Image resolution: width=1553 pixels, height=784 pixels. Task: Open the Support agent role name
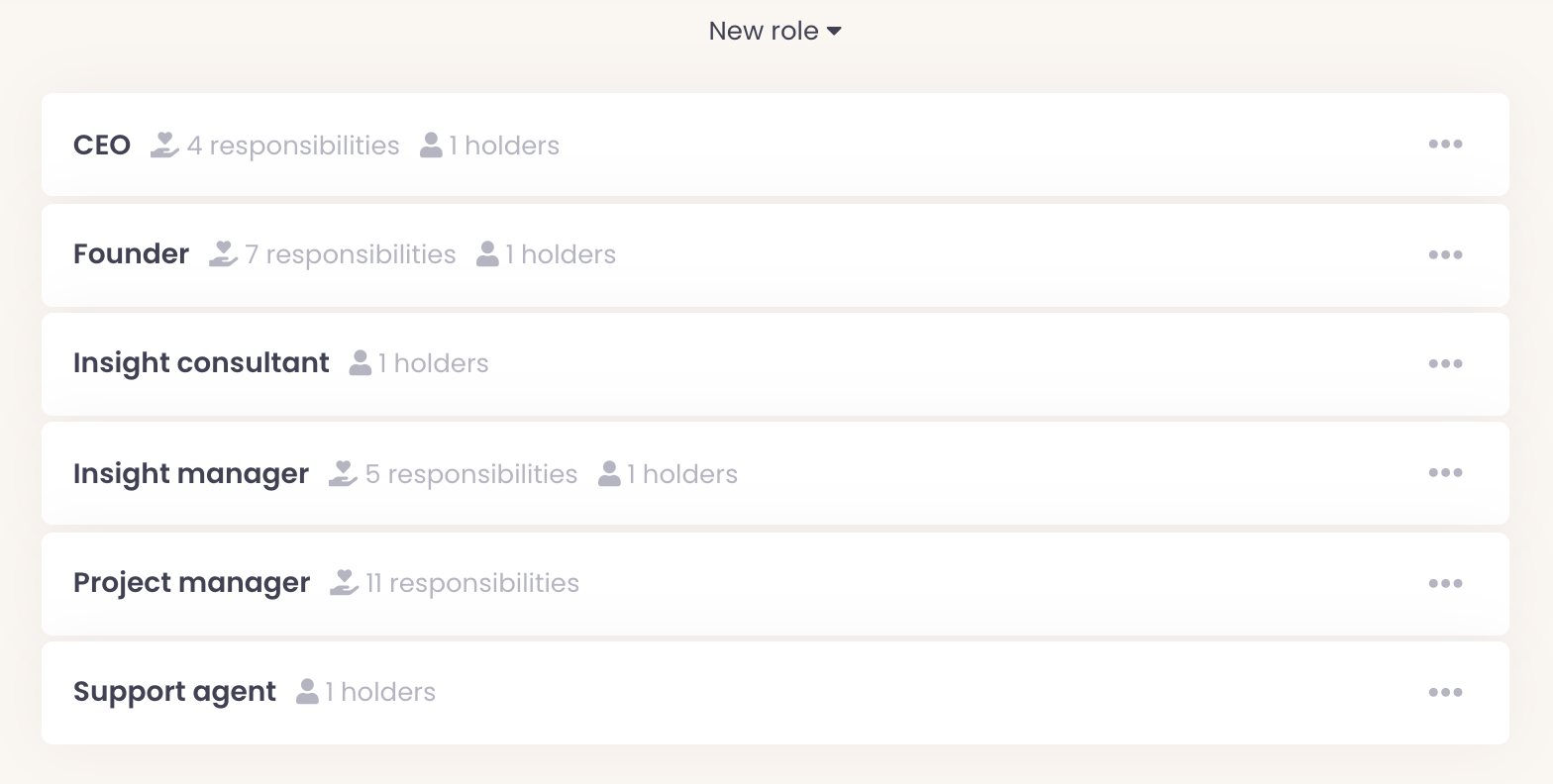[174, 692]
